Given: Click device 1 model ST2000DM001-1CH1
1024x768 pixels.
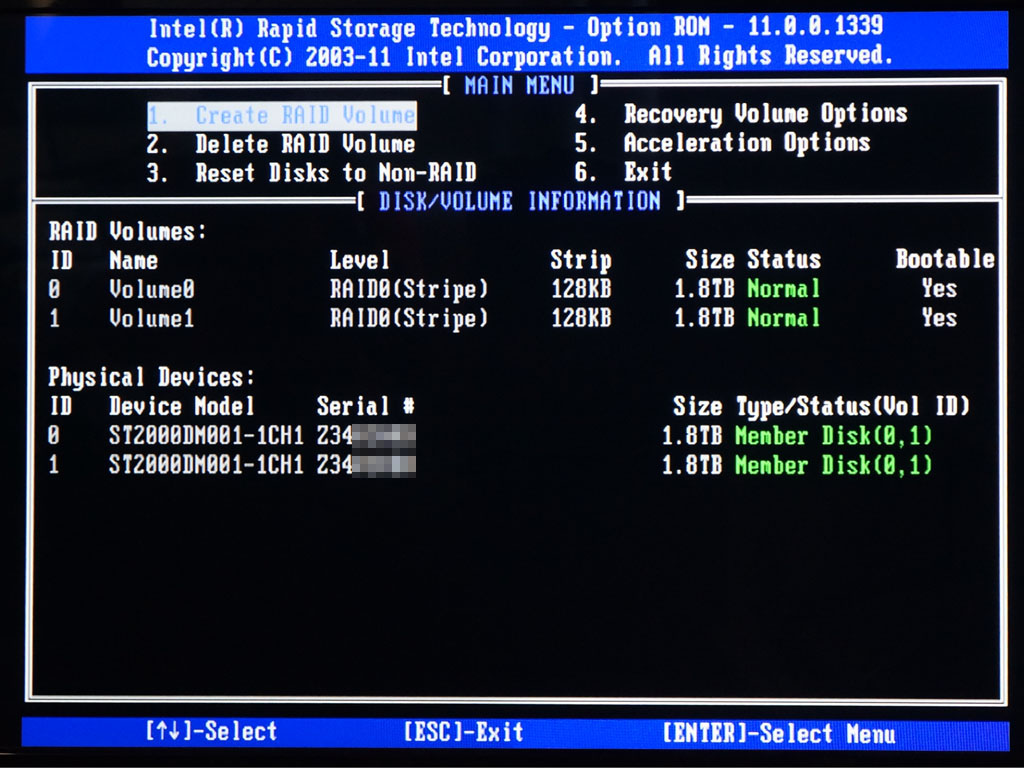Looking at the screenshot, I should [206, 464].
